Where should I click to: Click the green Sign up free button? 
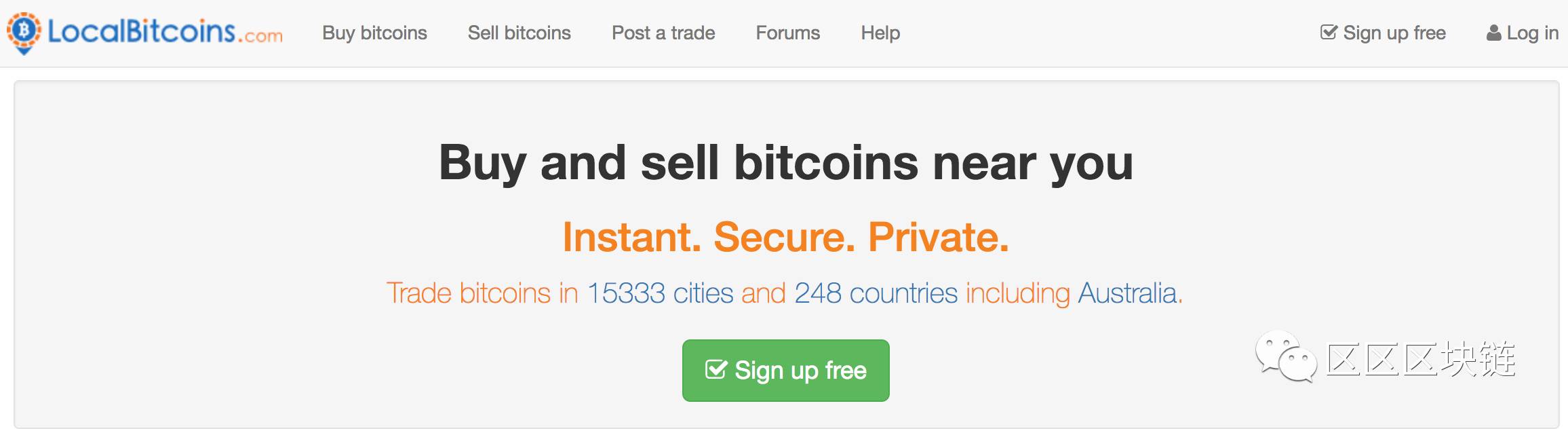[x=785, y=371]
